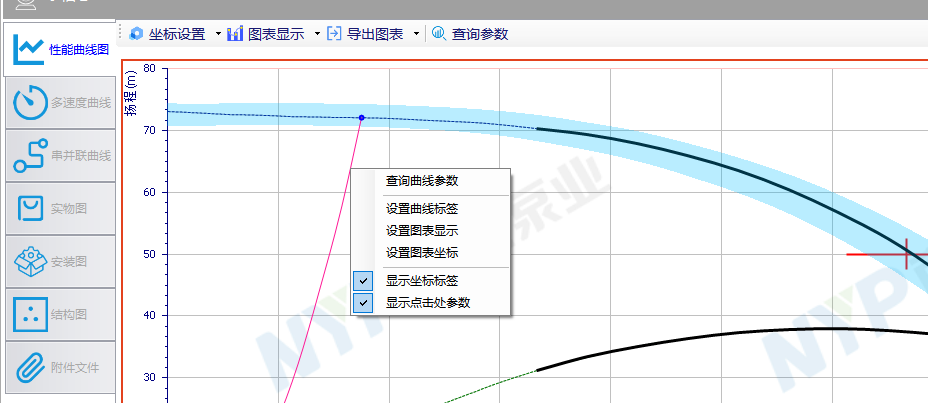
Task: Toggle 显示坐标标签 checked option
Action: pos(431,281)
